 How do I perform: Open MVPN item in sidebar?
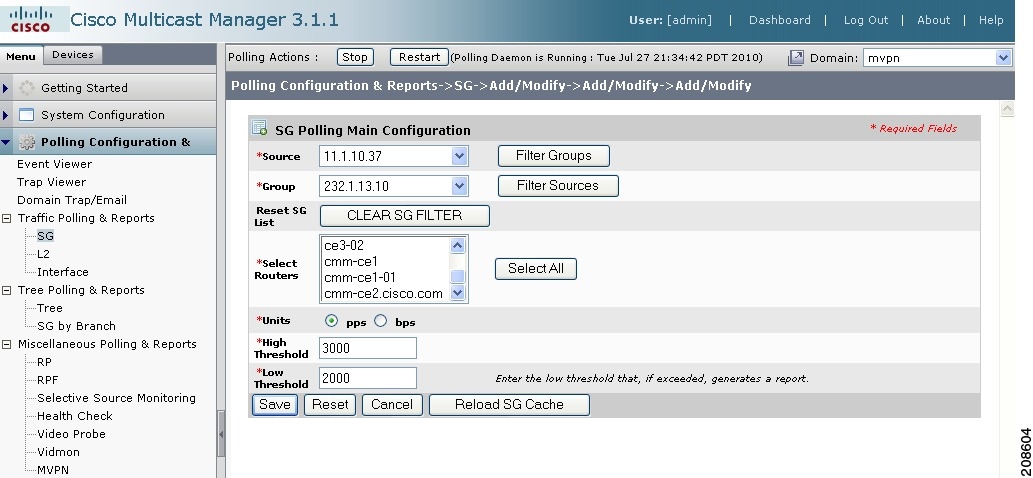53,470
